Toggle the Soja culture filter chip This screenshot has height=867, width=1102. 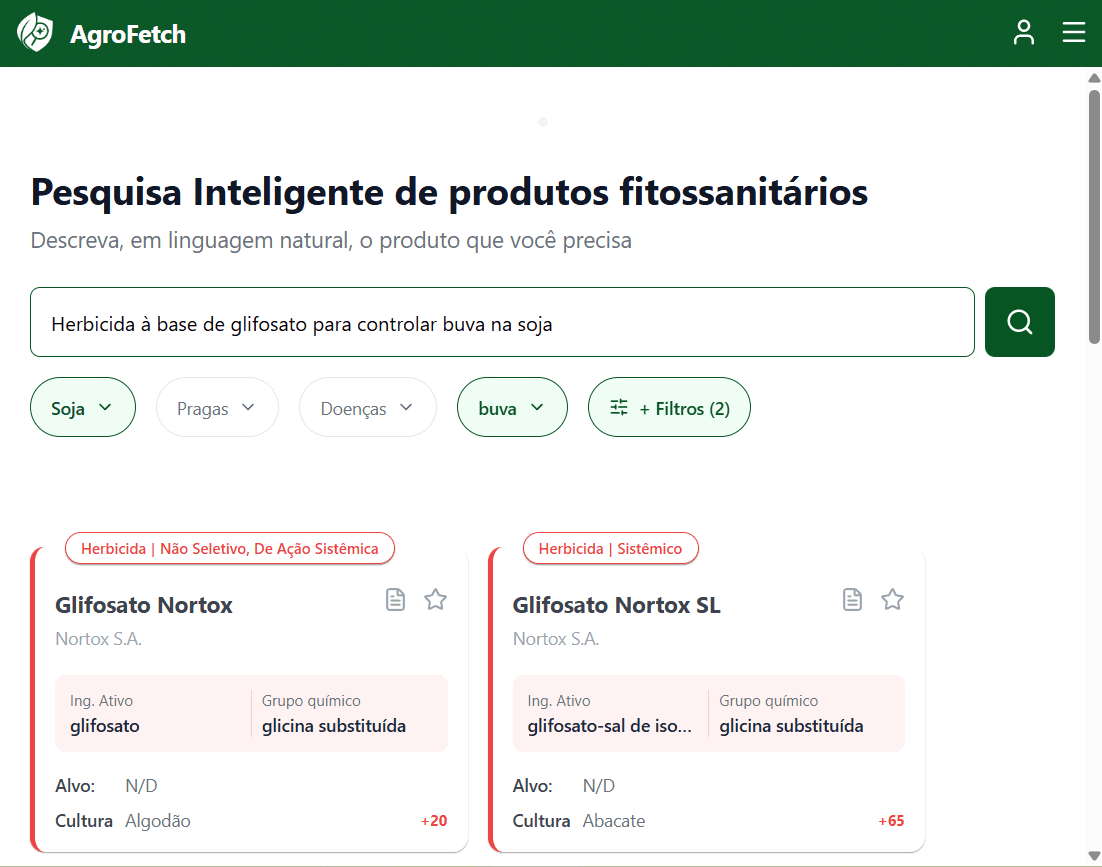(x=83, y=407)
